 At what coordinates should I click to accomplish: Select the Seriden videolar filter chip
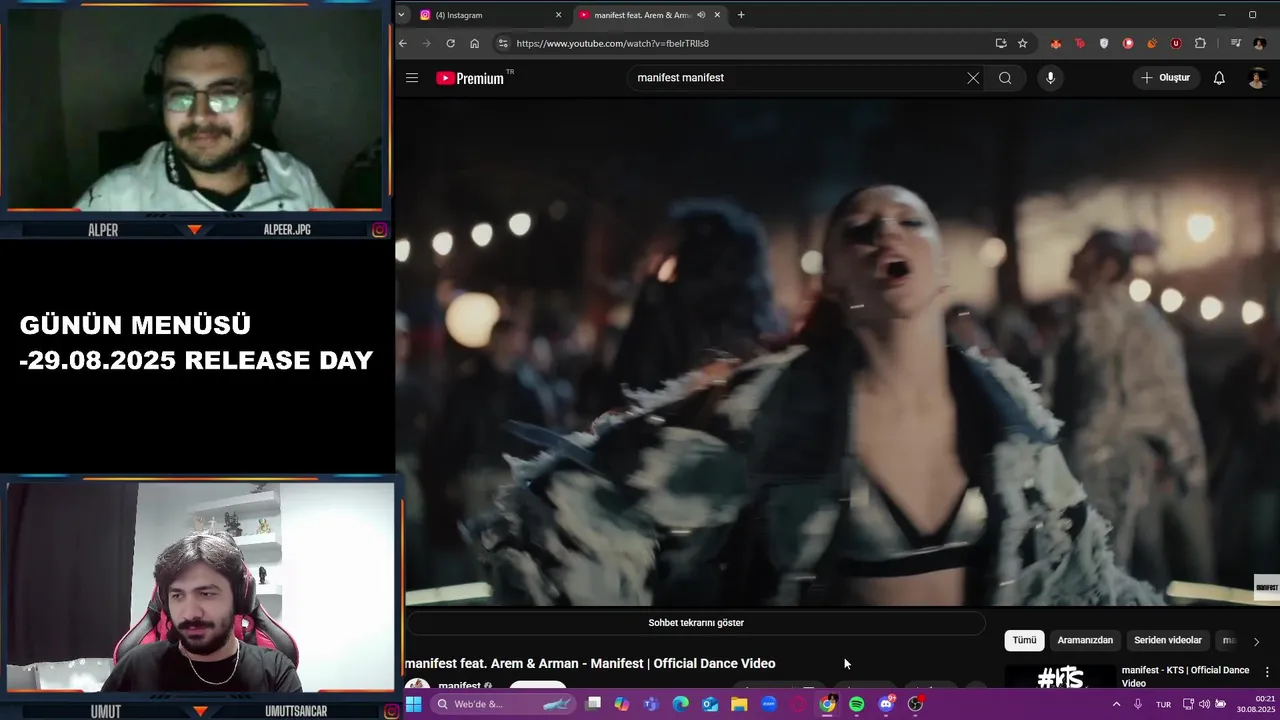pyautogui.click(x=1168, y=640)
